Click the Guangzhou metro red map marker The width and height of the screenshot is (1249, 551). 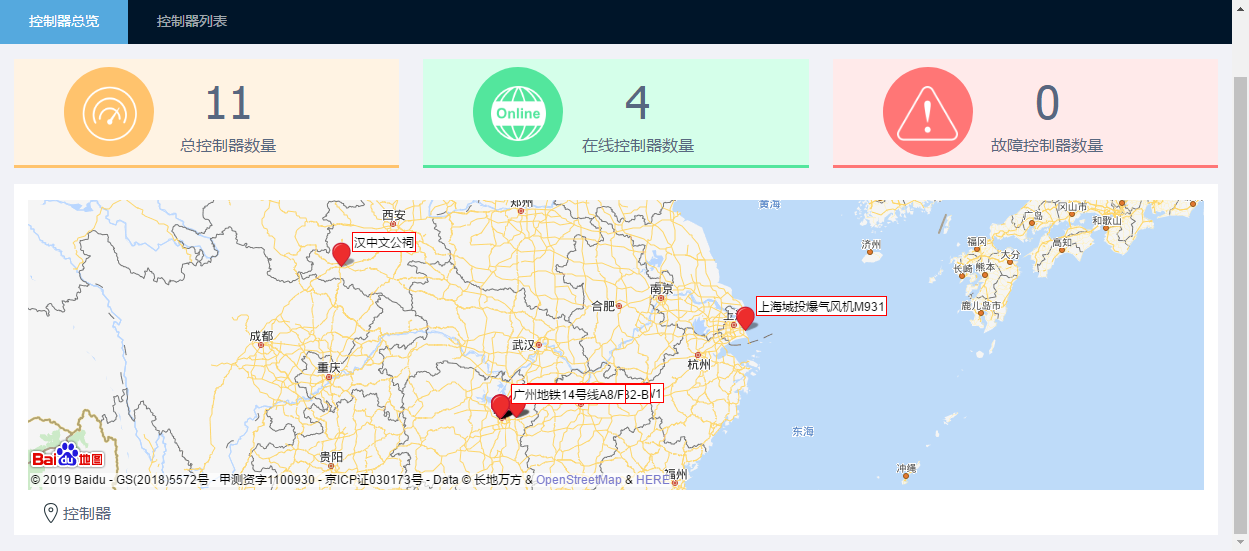point(501,406)
